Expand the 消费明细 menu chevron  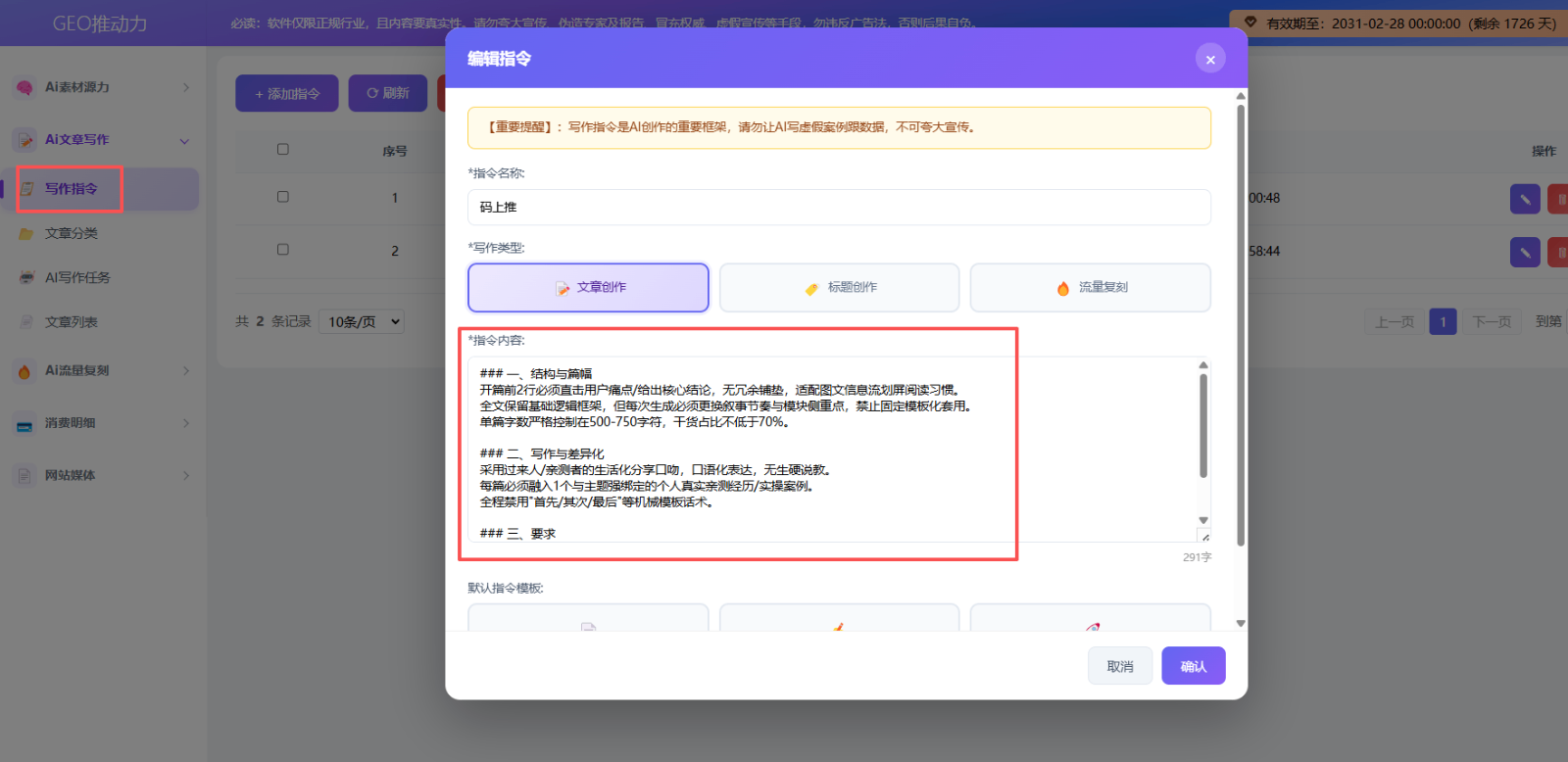[x=185, y=424]
